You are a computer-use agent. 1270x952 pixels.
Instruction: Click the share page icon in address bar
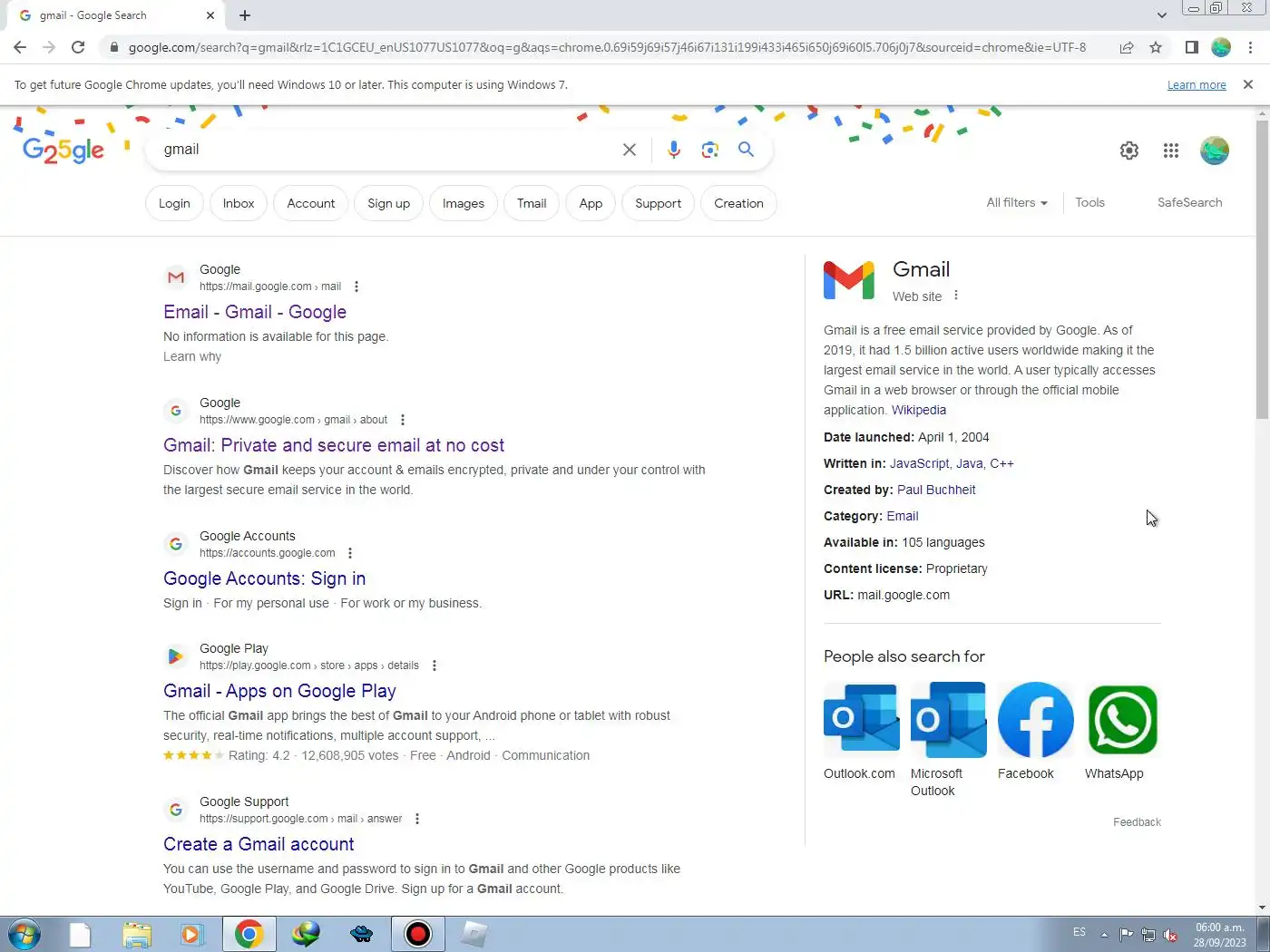[1127, 47]
